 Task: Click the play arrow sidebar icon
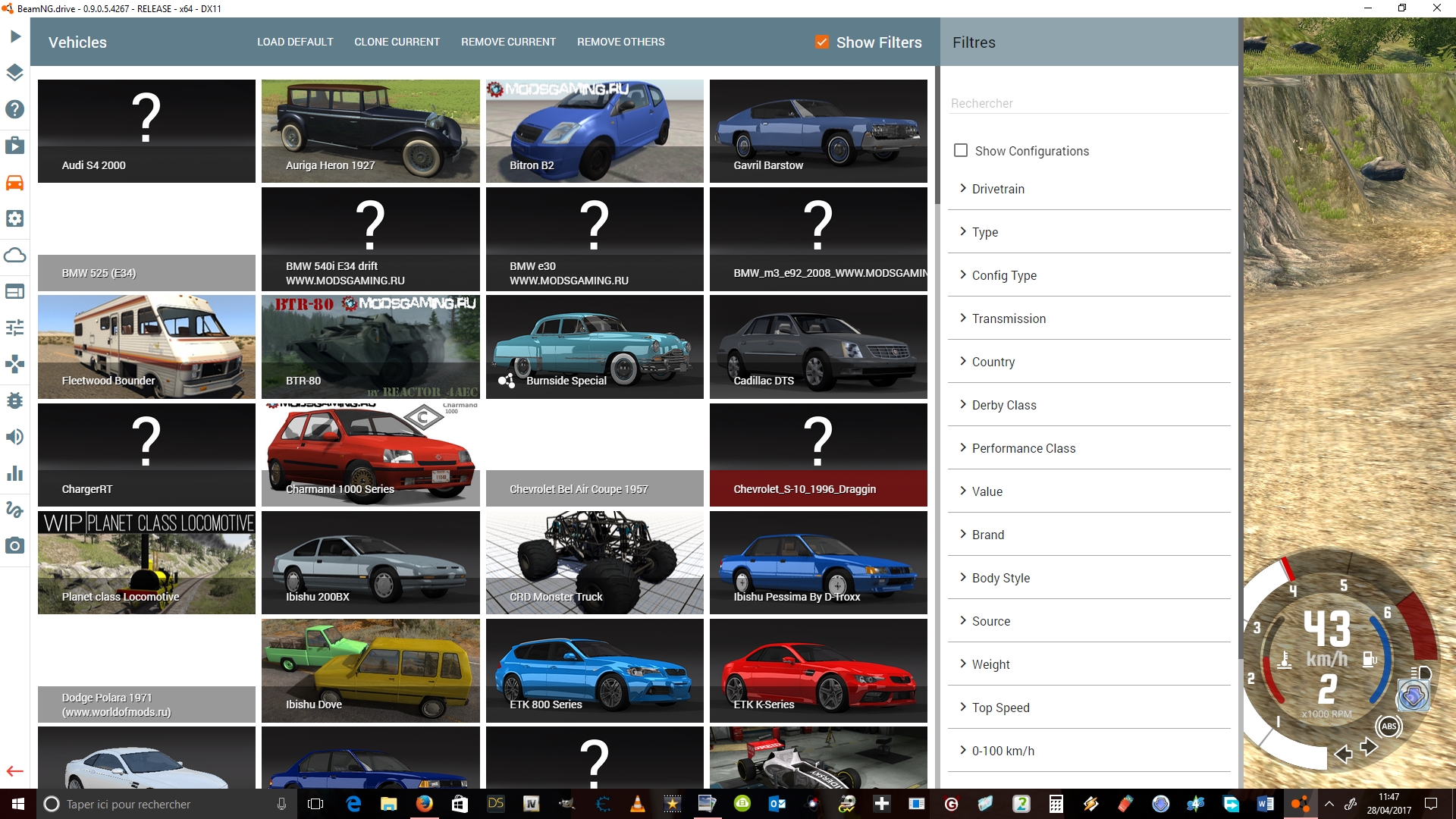(15, 36)
